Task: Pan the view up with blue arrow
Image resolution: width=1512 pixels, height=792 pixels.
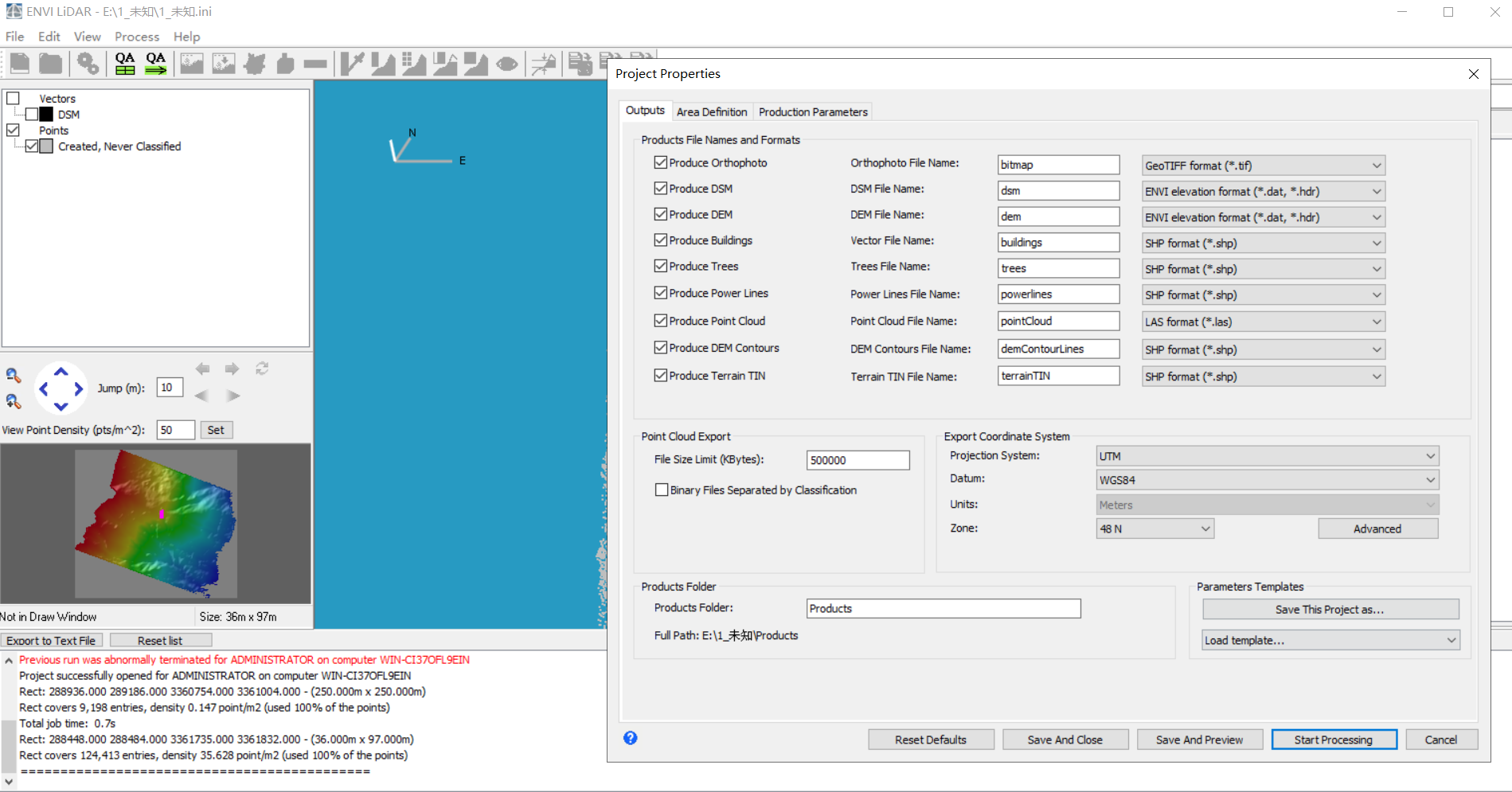Action: coord(61,372)
